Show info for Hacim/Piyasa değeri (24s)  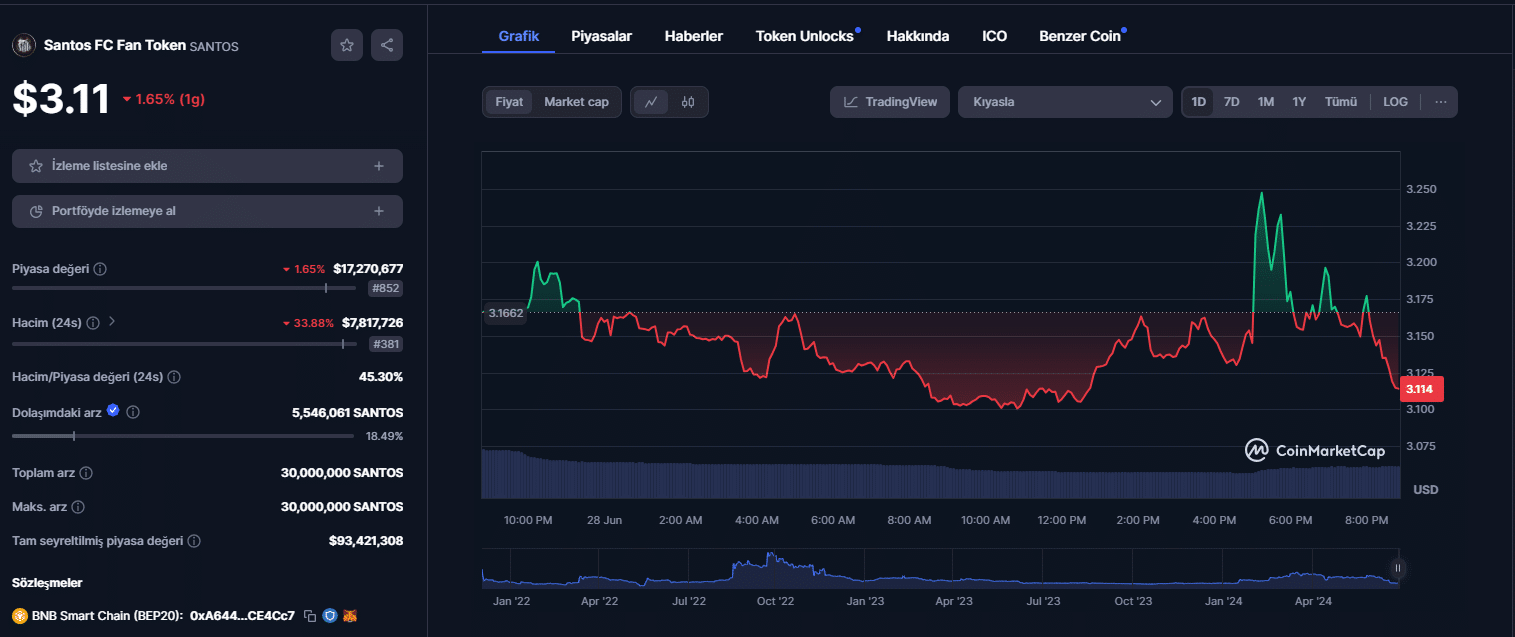pos(174,377)
